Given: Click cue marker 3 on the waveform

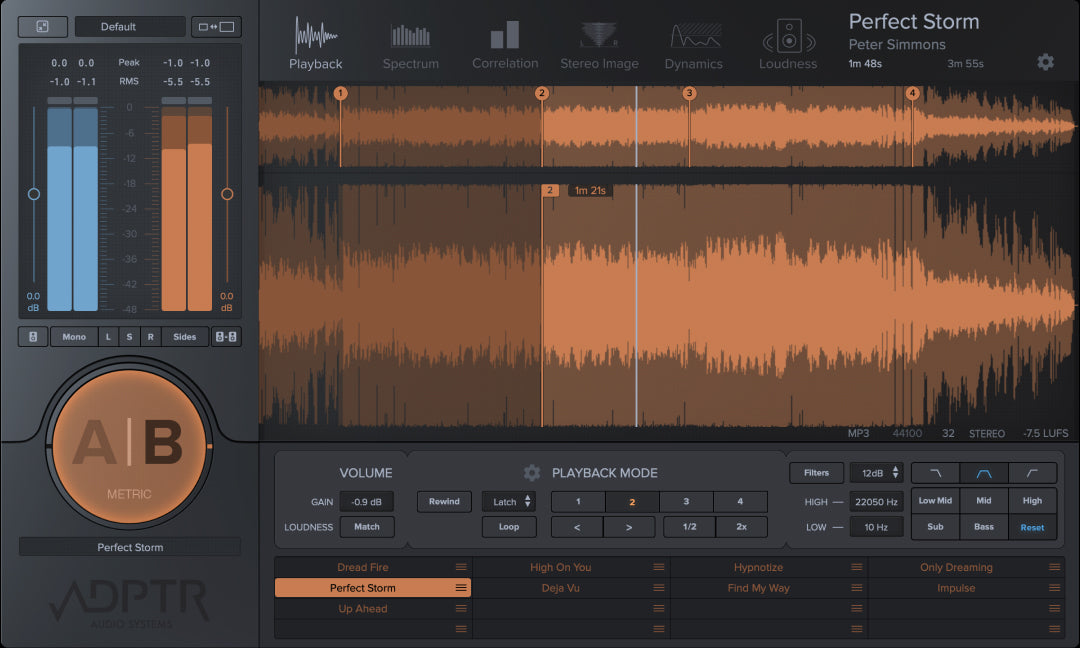Looking at the screenshot, I should coord(689,93).
